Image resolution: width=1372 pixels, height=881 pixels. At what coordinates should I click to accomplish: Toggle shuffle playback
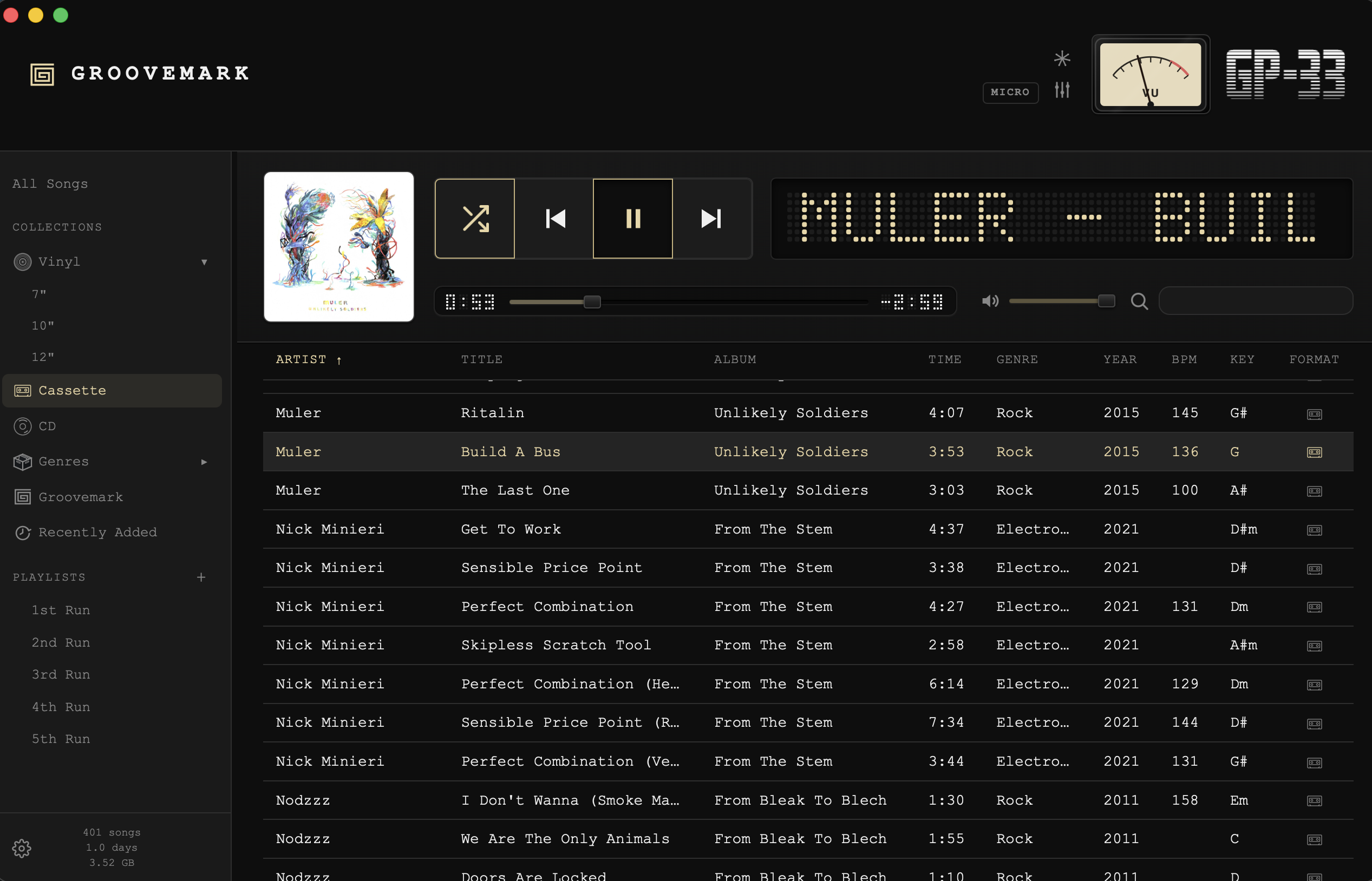(x=474, y=219)
